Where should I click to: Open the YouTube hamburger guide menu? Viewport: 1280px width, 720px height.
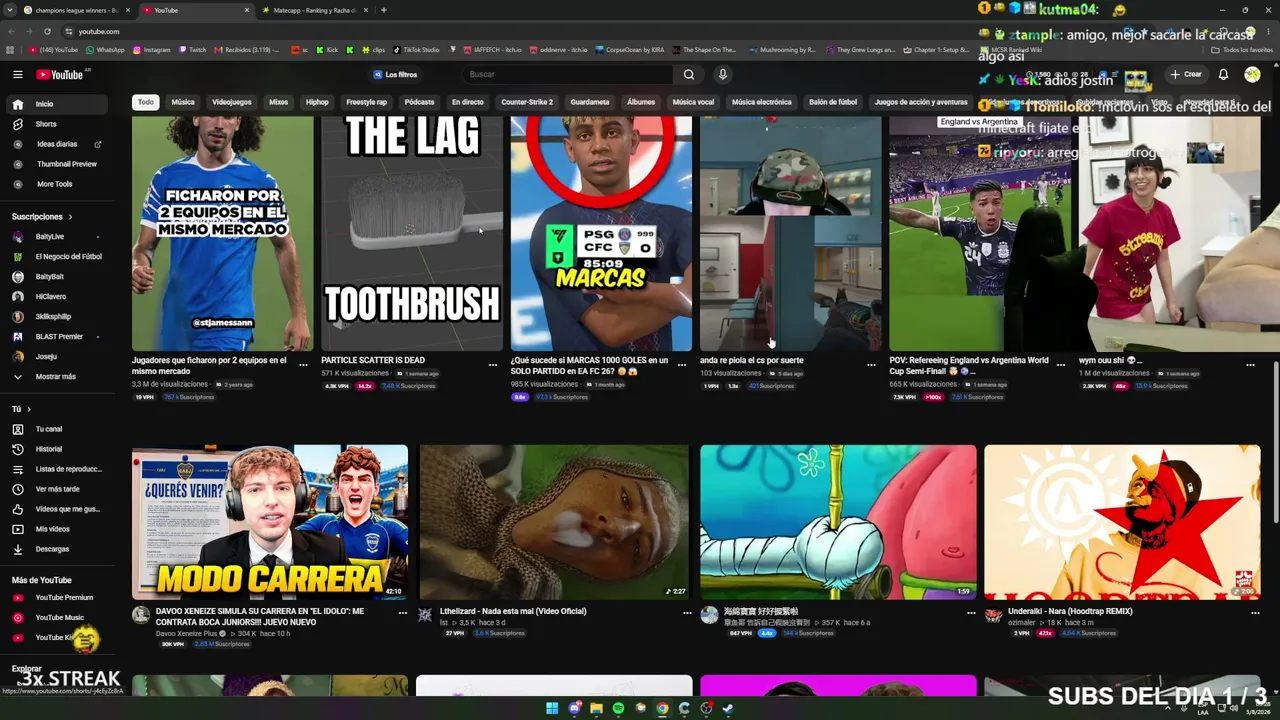[17, 74]
